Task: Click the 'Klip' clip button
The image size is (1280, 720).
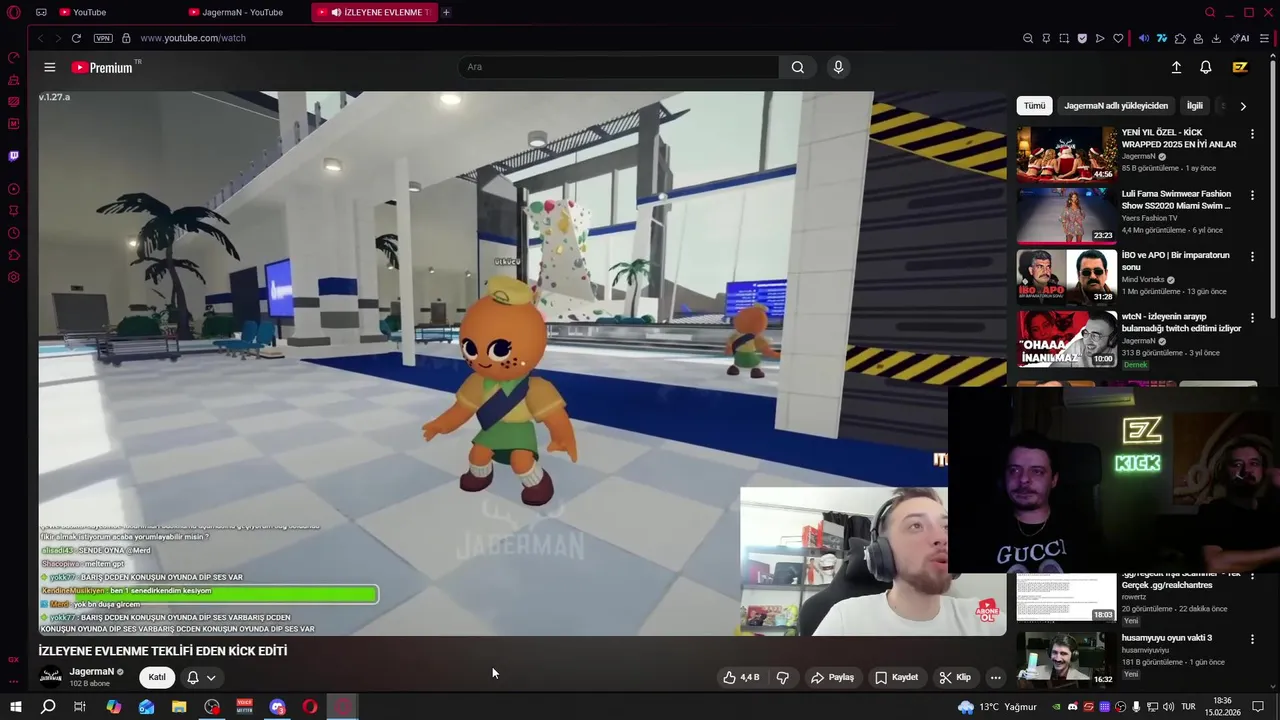Action: (x=955, y=677)
